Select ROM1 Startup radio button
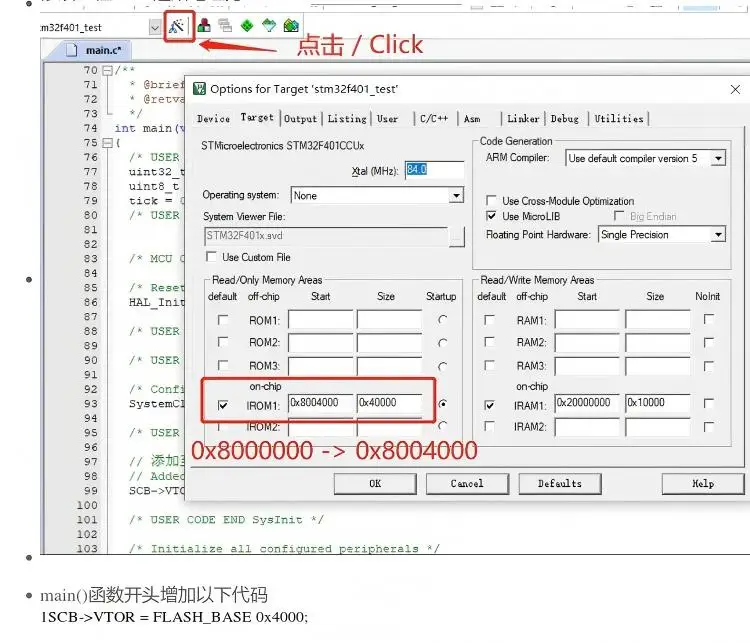Screen dimensions: 750x643 (442, 320)
